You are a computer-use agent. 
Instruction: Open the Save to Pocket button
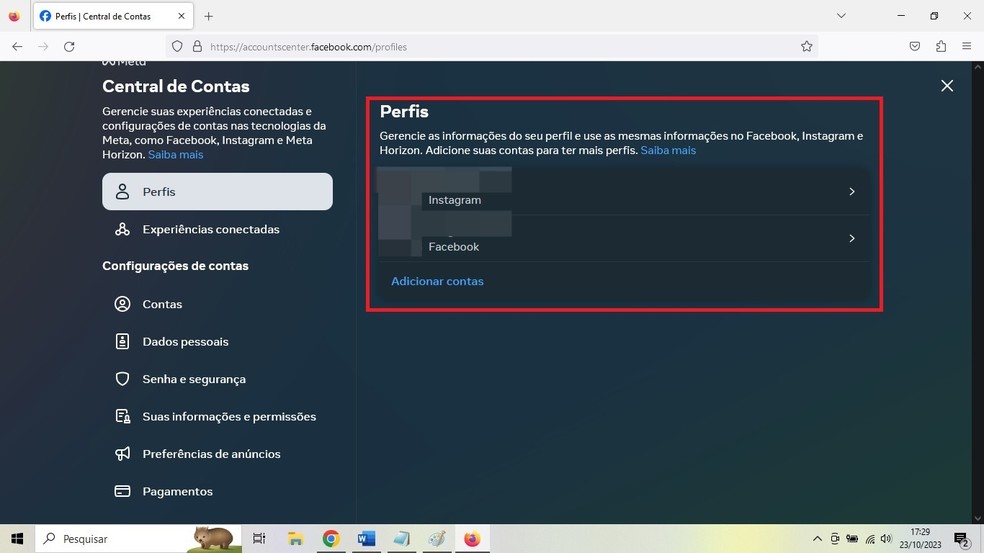[915, 46]
